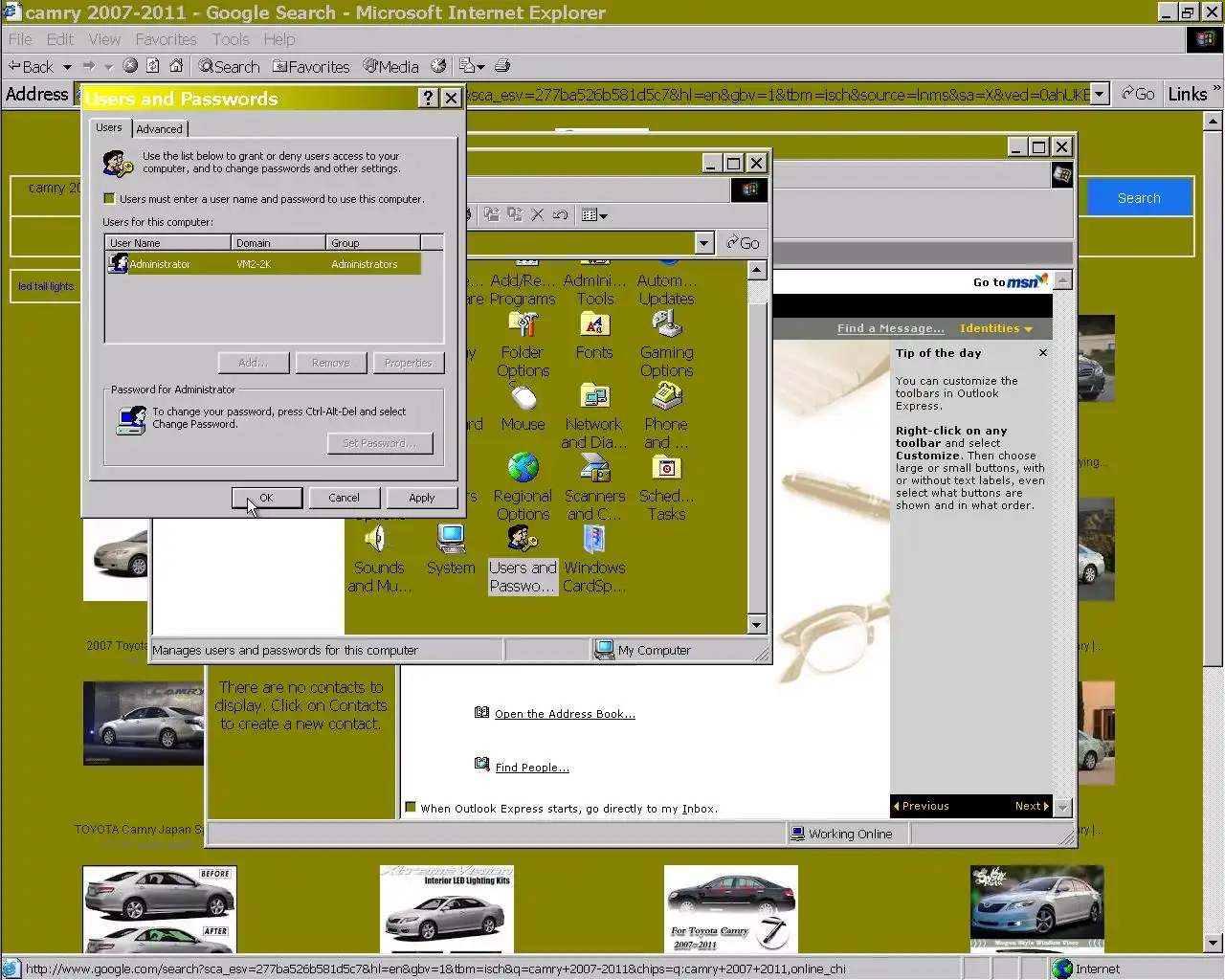1225x980 pixels.
Task: Click Apply in Users and Passwords dialog
Action: [x=422, y=498]
